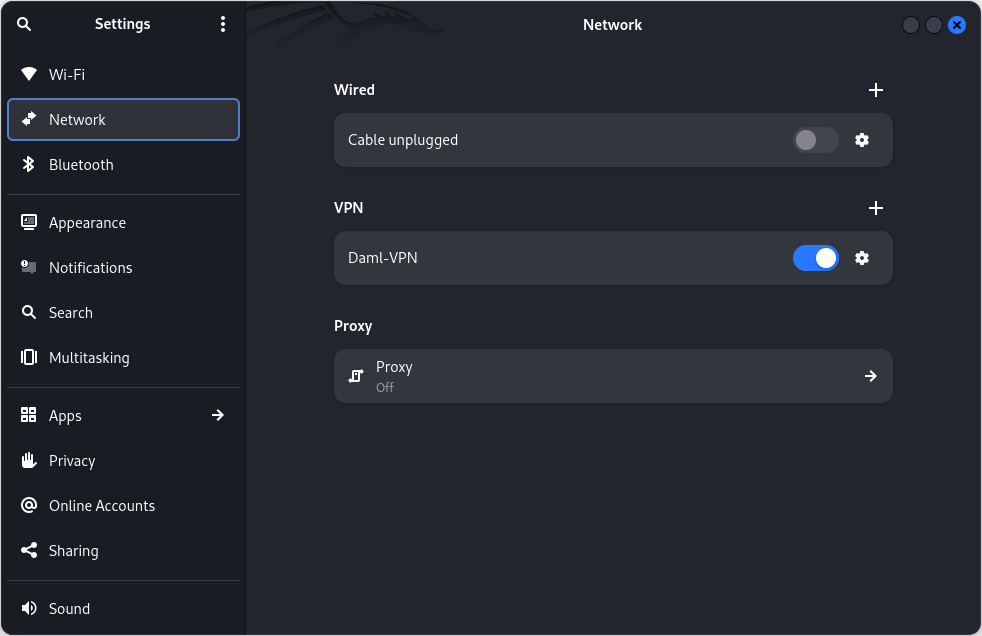982x636 pixels.
Task: Click the Bluetooth sidebar icon
Action: point(28,164)
